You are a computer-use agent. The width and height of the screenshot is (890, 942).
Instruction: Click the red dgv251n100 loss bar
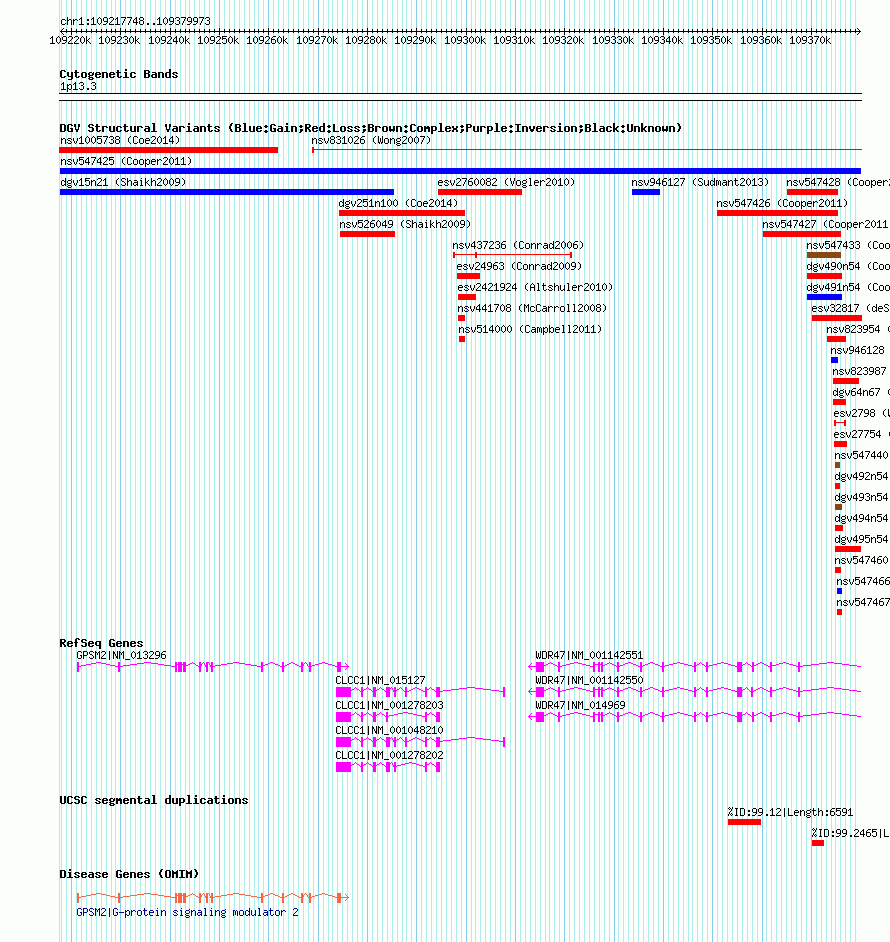tap(402, 213)
